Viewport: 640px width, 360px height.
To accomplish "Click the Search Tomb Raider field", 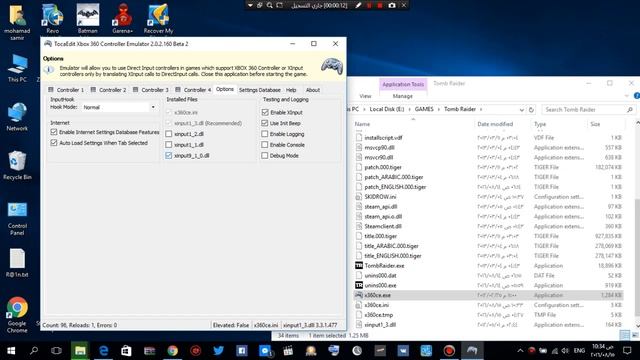I will (x=589, y=109).
